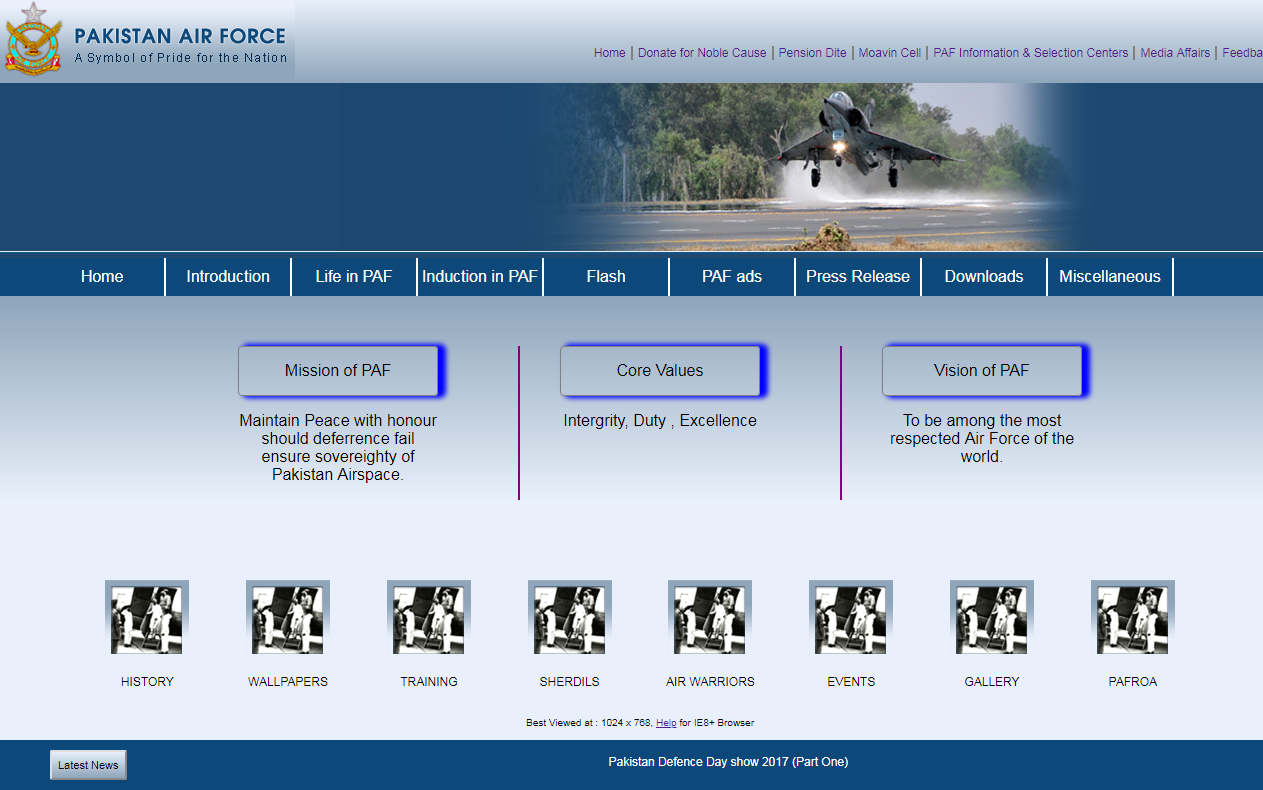Select the Press Release menu item
The height and width of the screenshot is (790, 1263).
coord(858,277)
